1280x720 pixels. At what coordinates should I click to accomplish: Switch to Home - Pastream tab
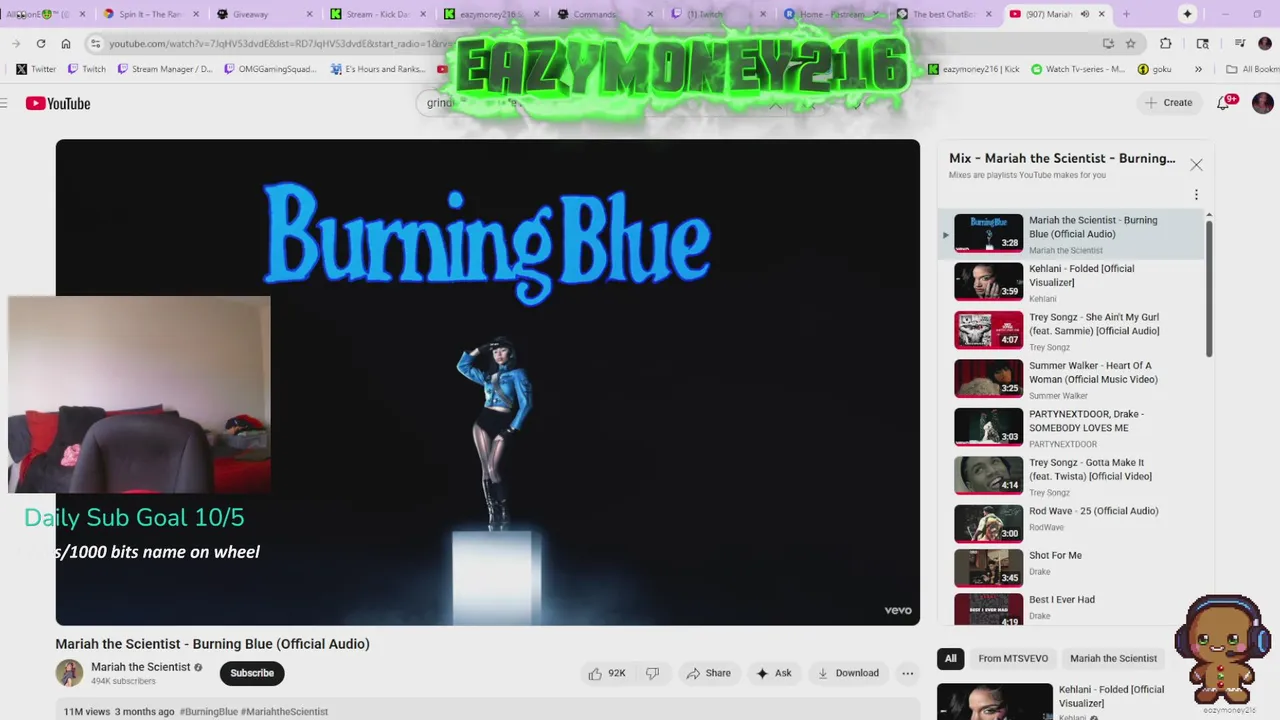(x=830, y=14)
